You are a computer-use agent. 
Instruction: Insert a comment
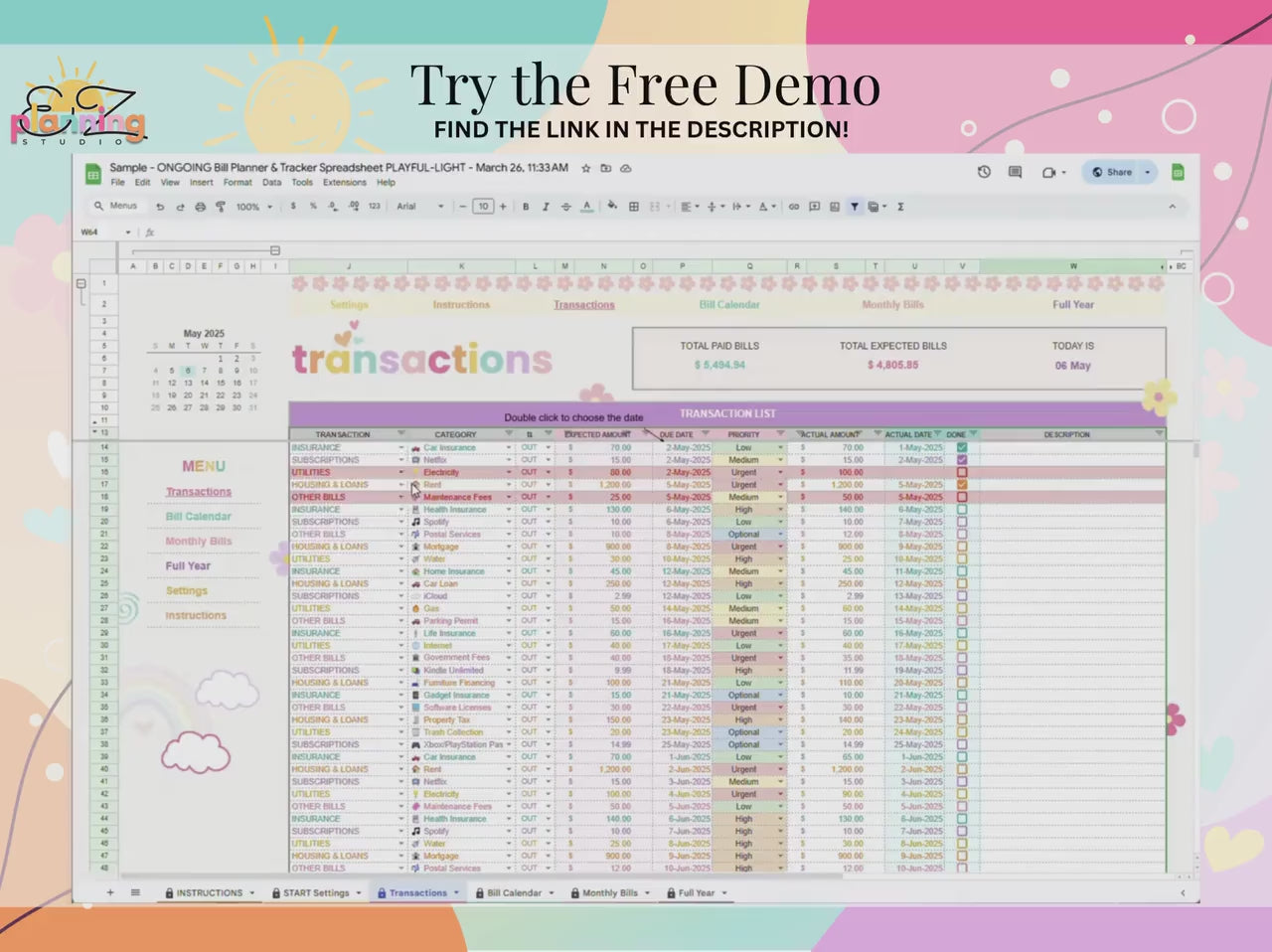[814, 207]
